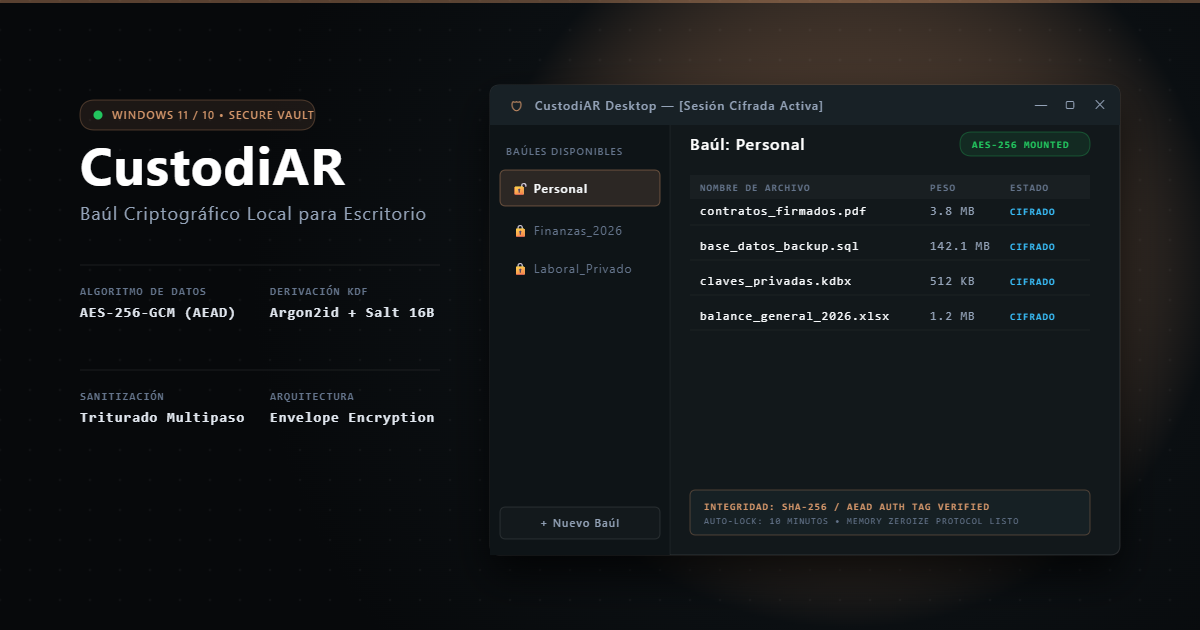The image size is (1200, 630).
Task: Close the CustodiAR Desktop window
Action: click(x=1100, y=105)
